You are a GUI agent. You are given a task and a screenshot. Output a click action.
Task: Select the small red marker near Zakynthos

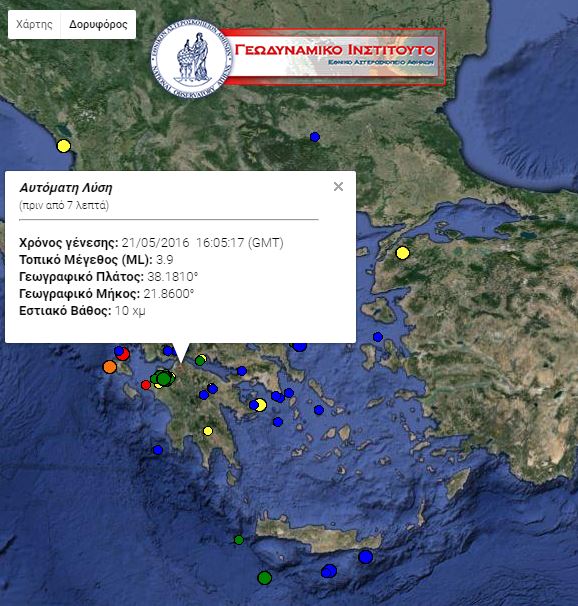[146, 385]
